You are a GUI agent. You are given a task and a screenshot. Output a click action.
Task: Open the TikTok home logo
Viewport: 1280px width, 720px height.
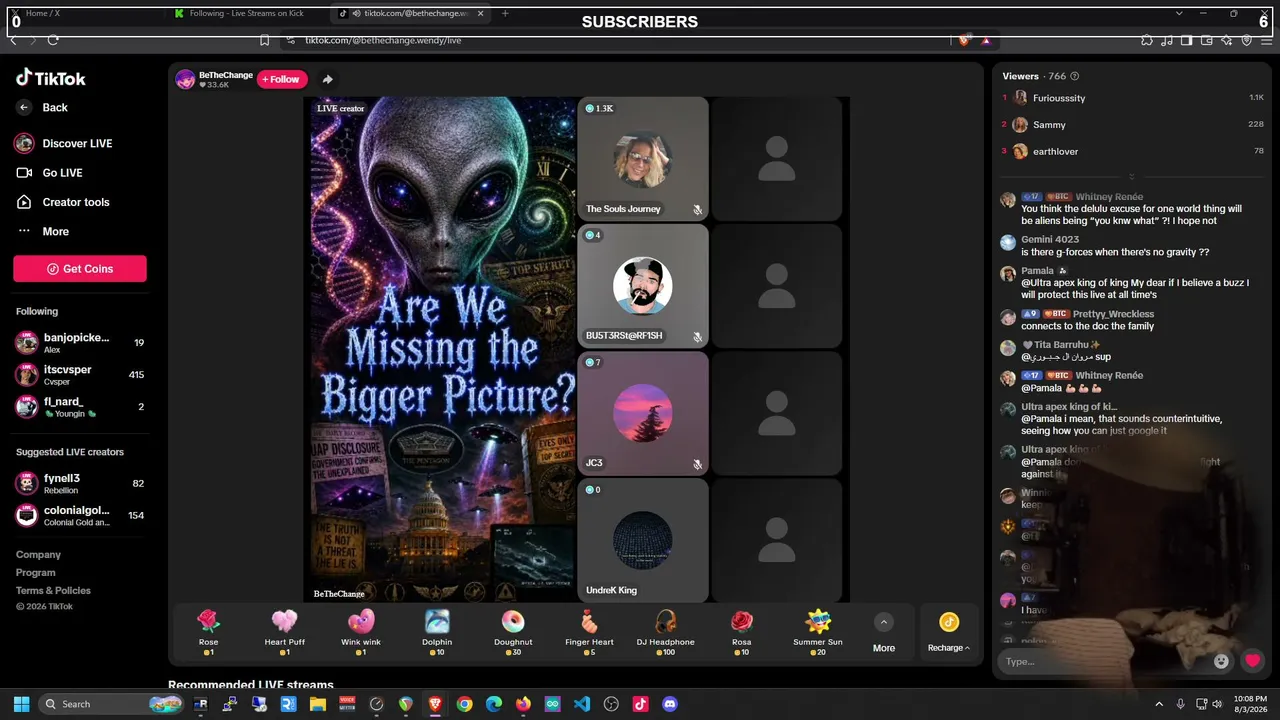[x=51, y=78]
